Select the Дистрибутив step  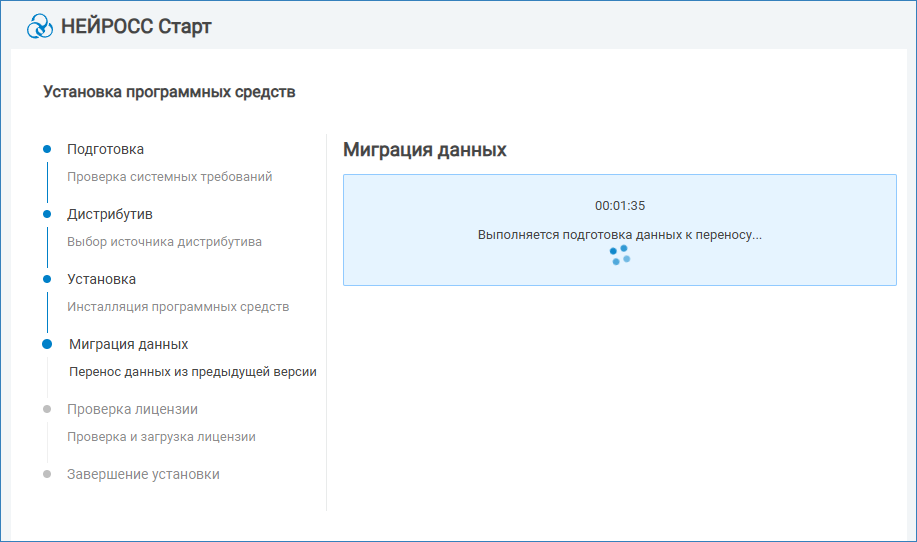point(109,214)
